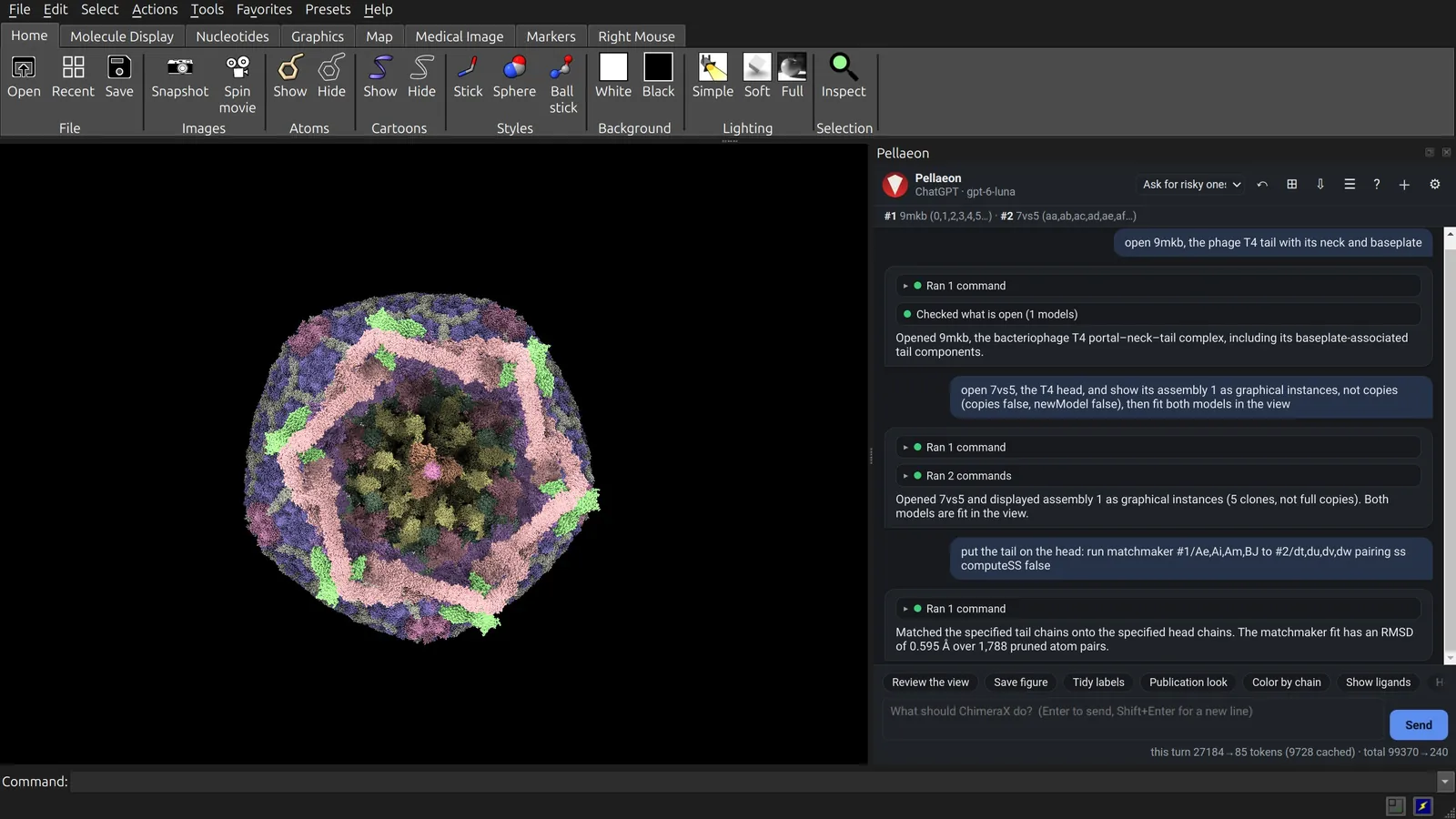Expand the 'Ran 2 commands' entry
1456x819 pixels.
coord(1158,476)
